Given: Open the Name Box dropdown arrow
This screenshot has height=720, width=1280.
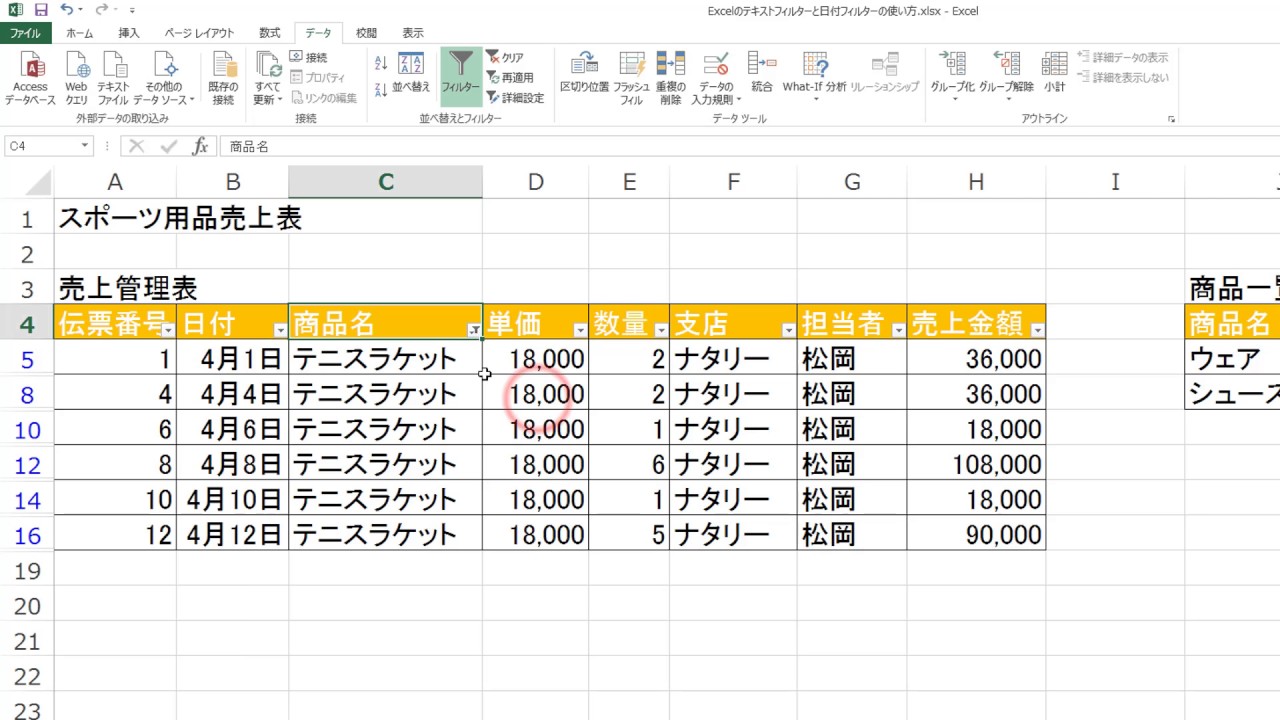Looking at the screenshot, I should (x=85, y=146).
